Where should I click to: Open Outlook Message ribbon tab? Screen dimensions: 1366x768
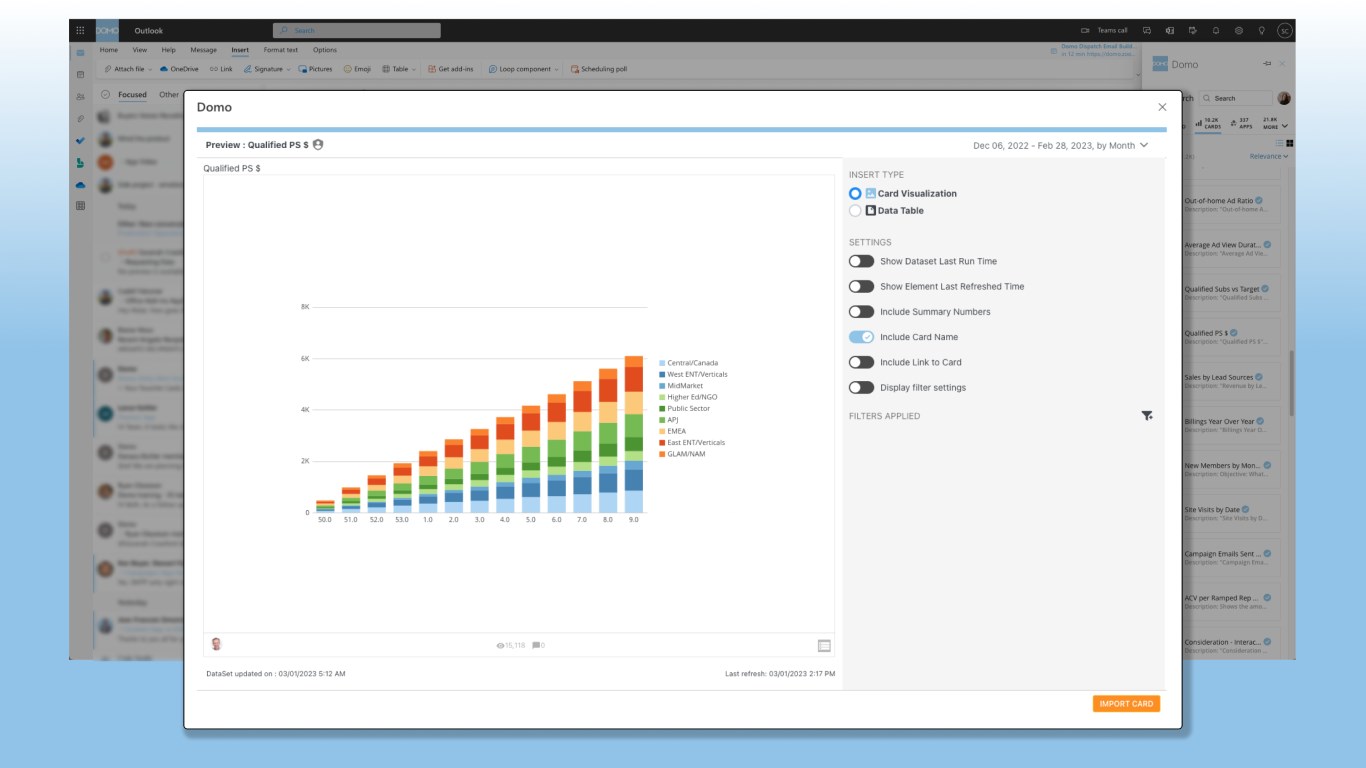pos(203,50)
